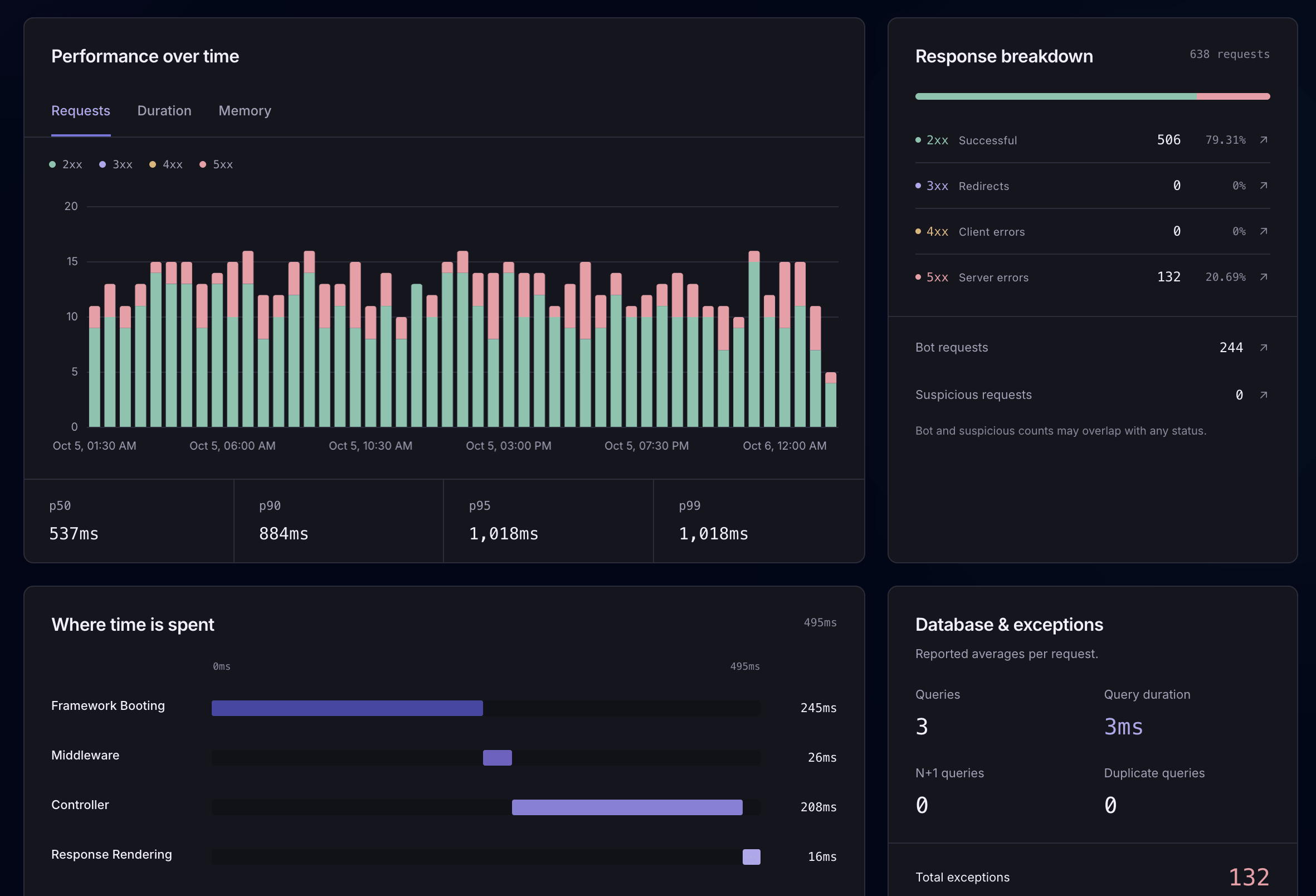Click the Where time is spent heading
The height and width of the screenshot is (896, 1316).
[133, 625]
